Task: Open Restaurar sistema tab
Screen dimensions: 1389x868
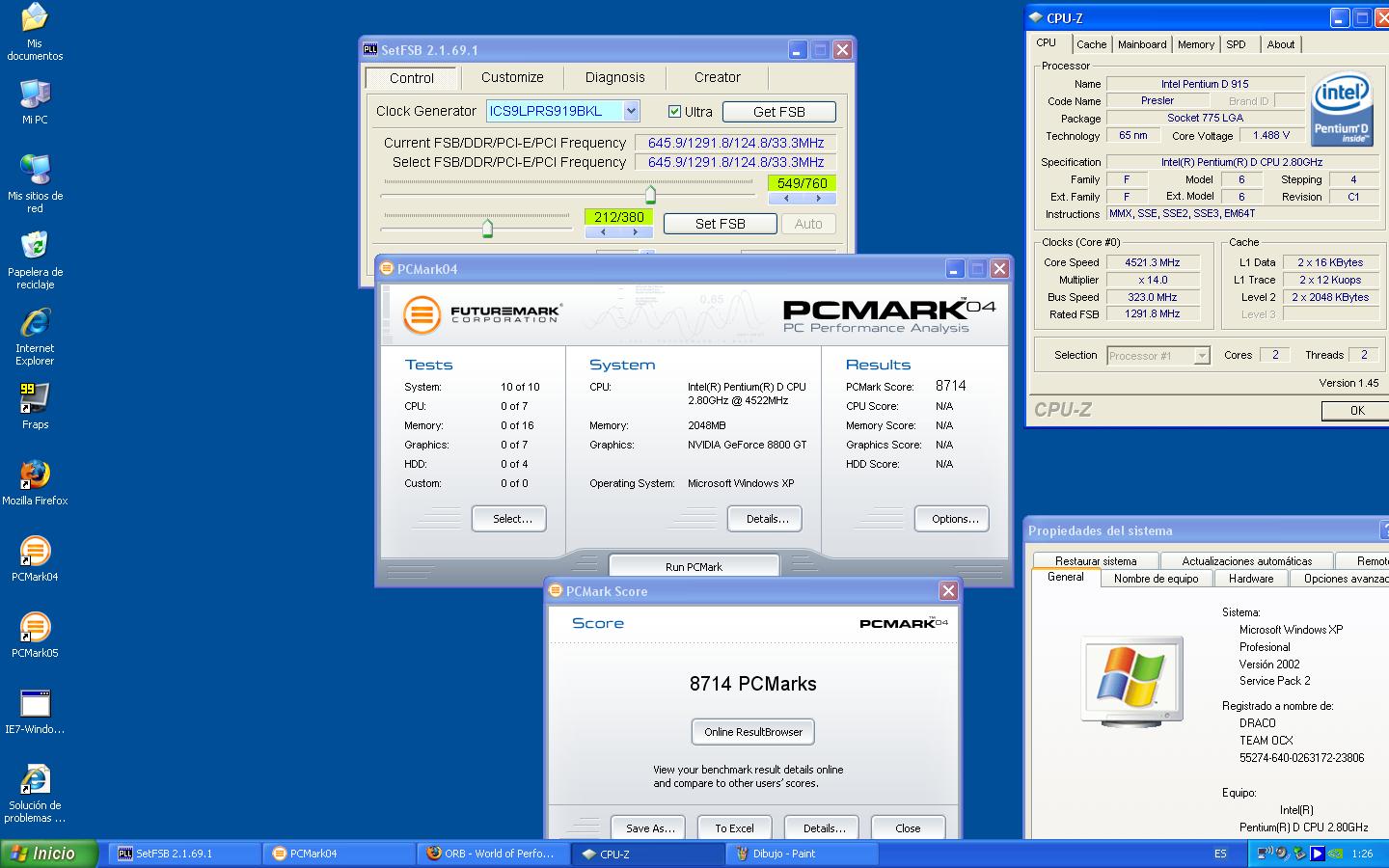Action: pos(1096,560)
